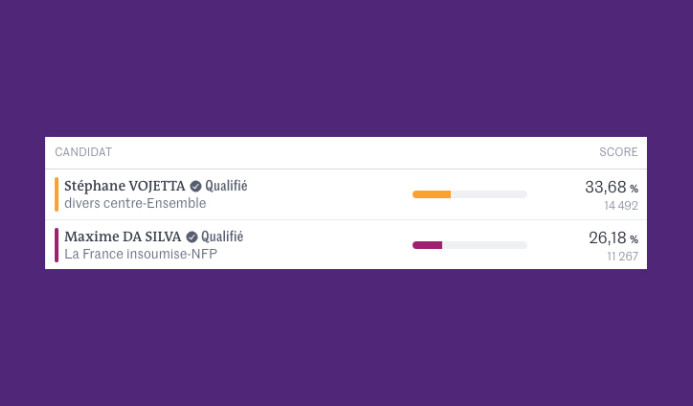This screenshot has height=406, width=693.
Task: Click the verified badge beside Maxime DA SILVA
Action: click(x=192, y=237)
